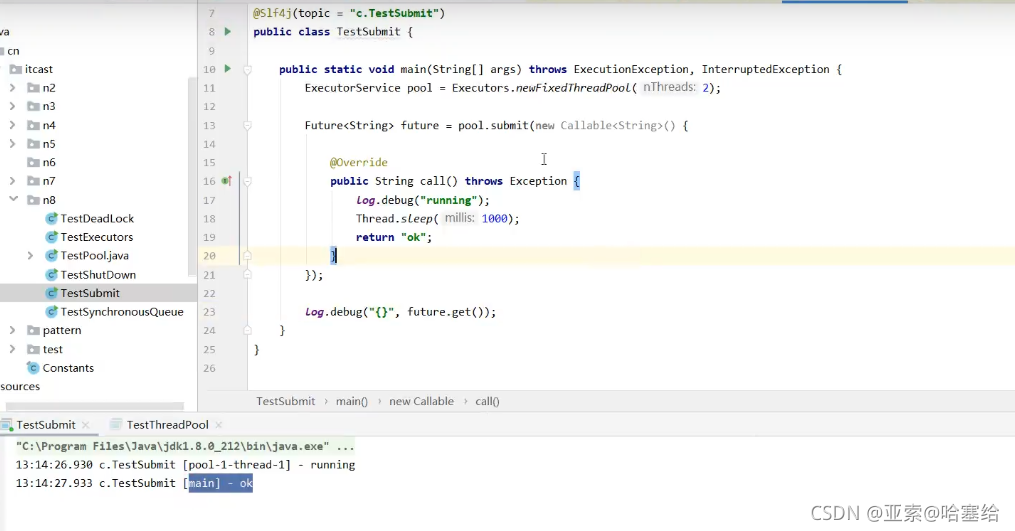
Task: Run TestSubmit class via line 8 gutter arrow
Action: pos(227,31)
